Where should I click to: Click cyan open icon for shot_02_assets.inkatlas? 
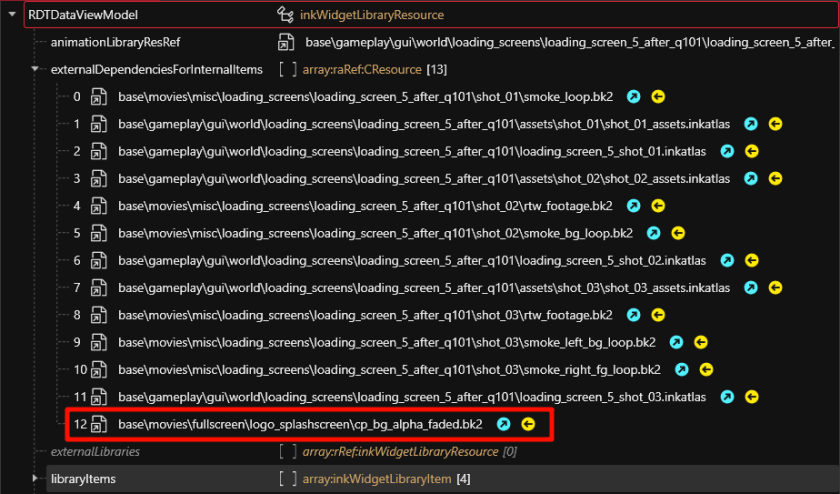coord(751,178)
